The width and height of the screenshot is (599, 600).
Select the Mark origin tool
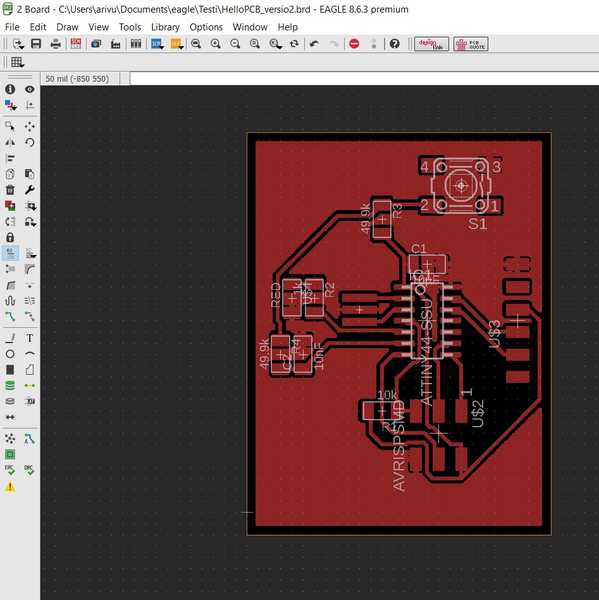point(30,105)
